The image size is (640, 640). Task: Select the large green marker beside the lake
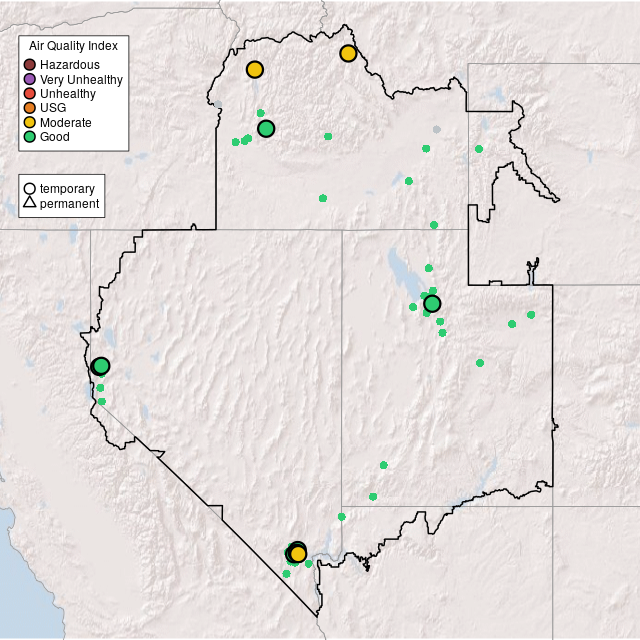[432, 303]
